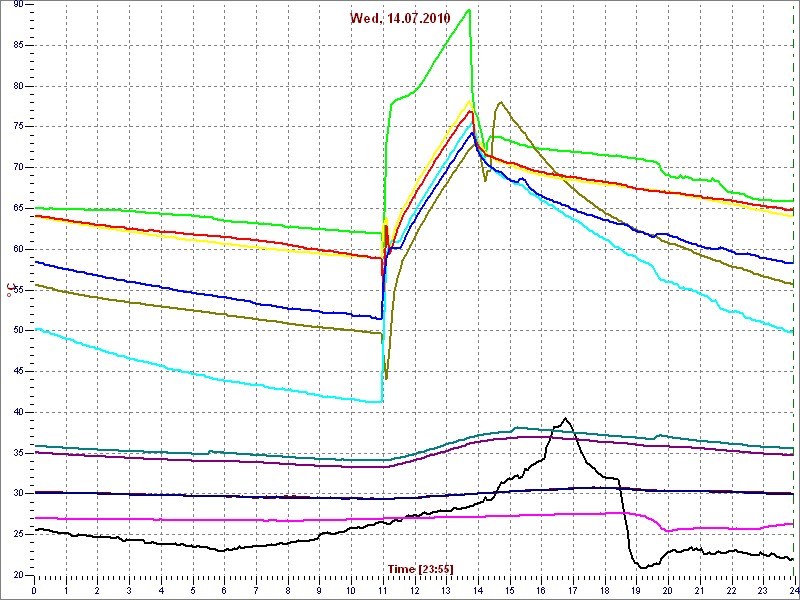Click the olive curve's peak near 78
The height and width of the screenshot is (600, 800).
(501, 102)
